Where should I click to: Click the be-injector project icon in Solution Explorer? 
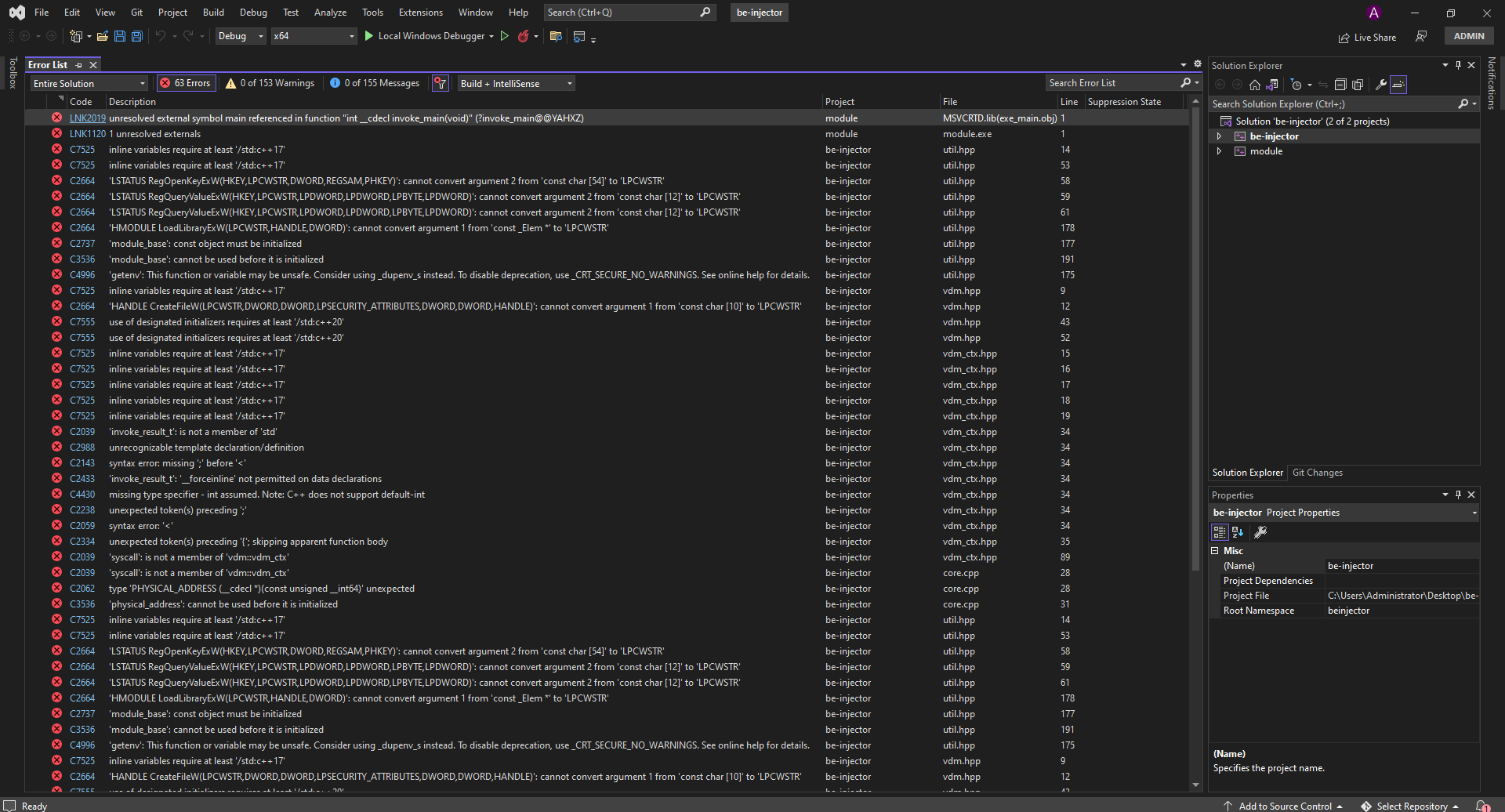pos(1240,136)
